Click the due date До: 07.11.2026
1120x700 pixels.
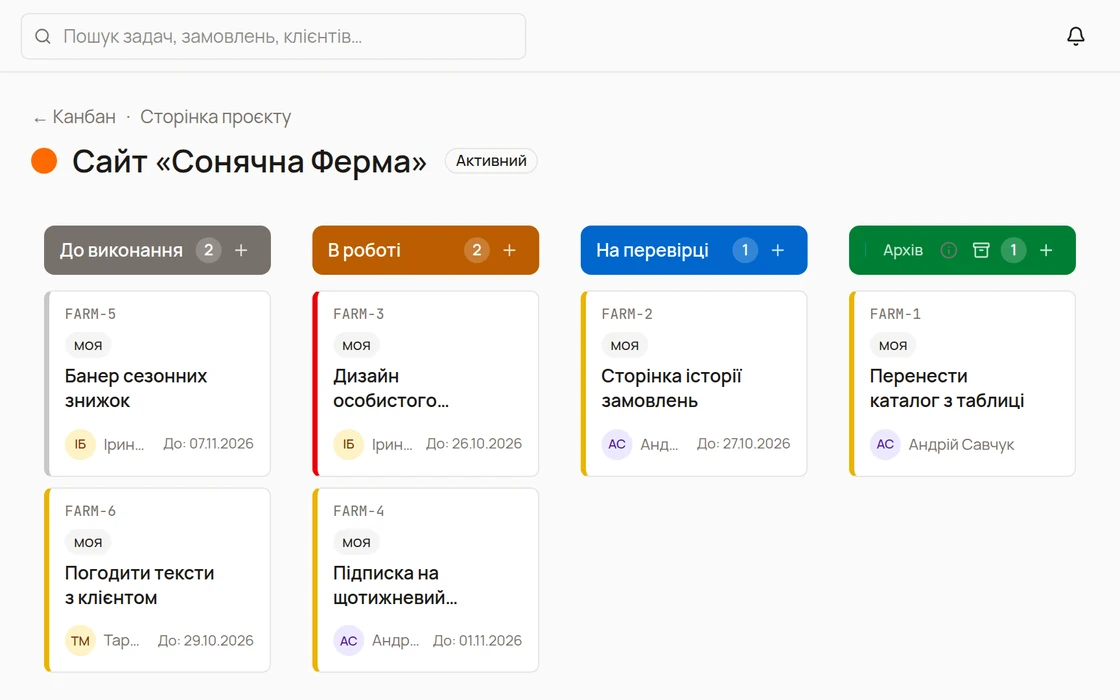click(209, 444)
